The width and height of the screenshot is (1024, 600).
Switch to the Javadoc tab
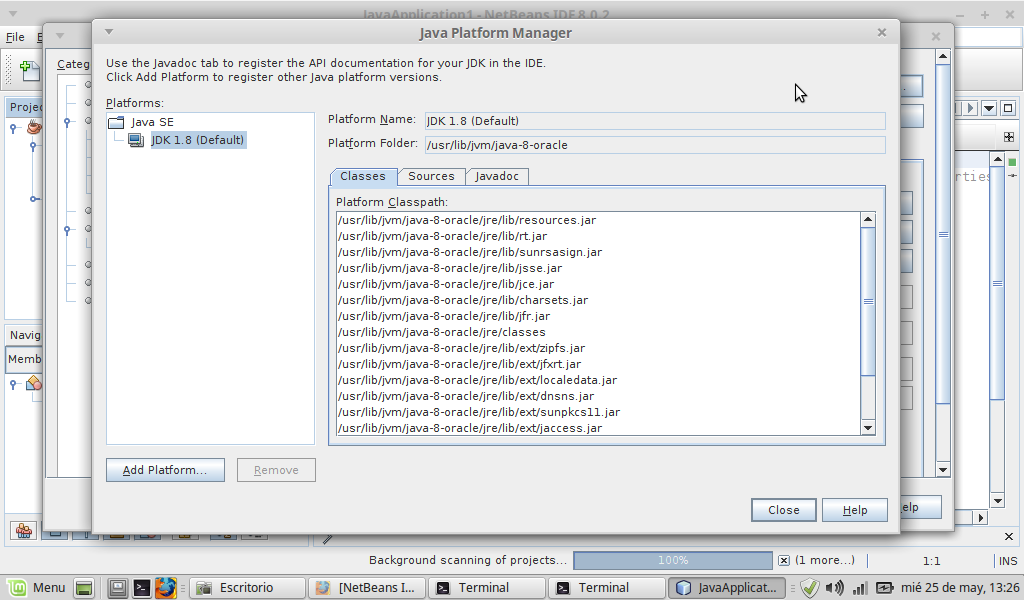(496, 176)
